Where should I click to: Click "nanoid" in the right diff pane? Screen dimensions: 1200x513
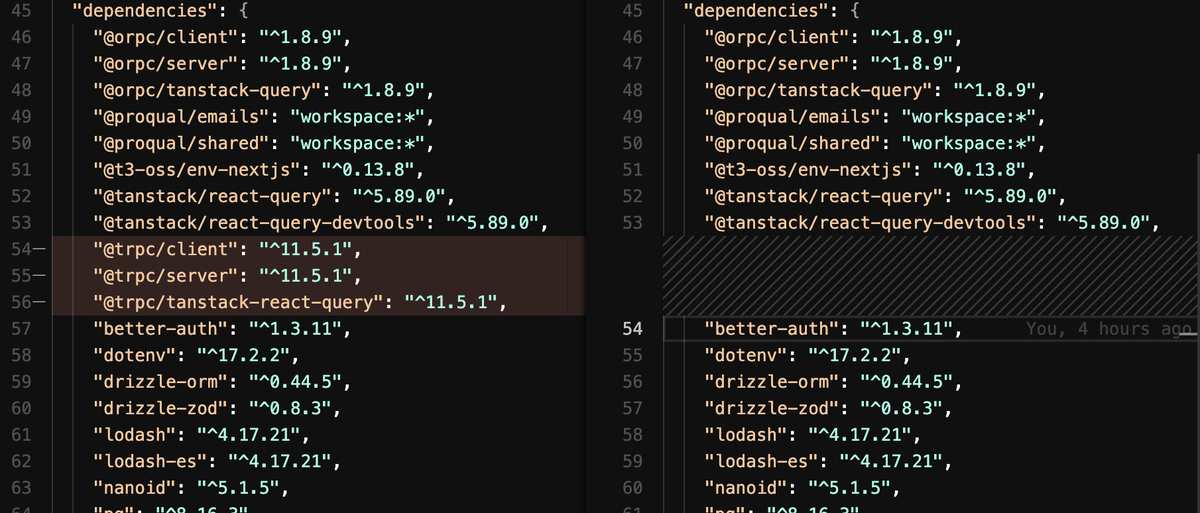[748, 489]
